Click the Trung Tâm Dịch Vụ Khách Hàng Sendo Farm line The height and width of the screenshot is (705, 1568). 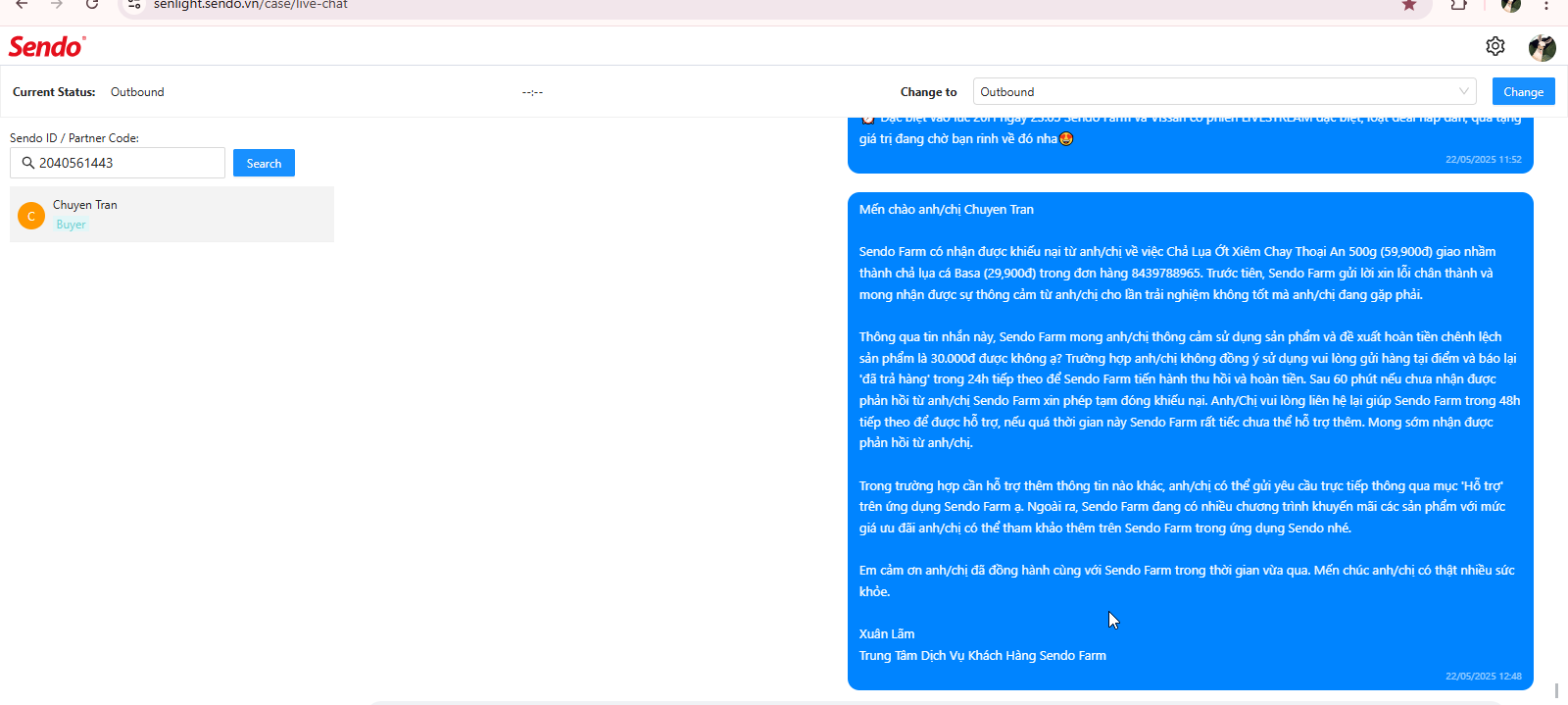pyautogui.click(x=982, y=656)
